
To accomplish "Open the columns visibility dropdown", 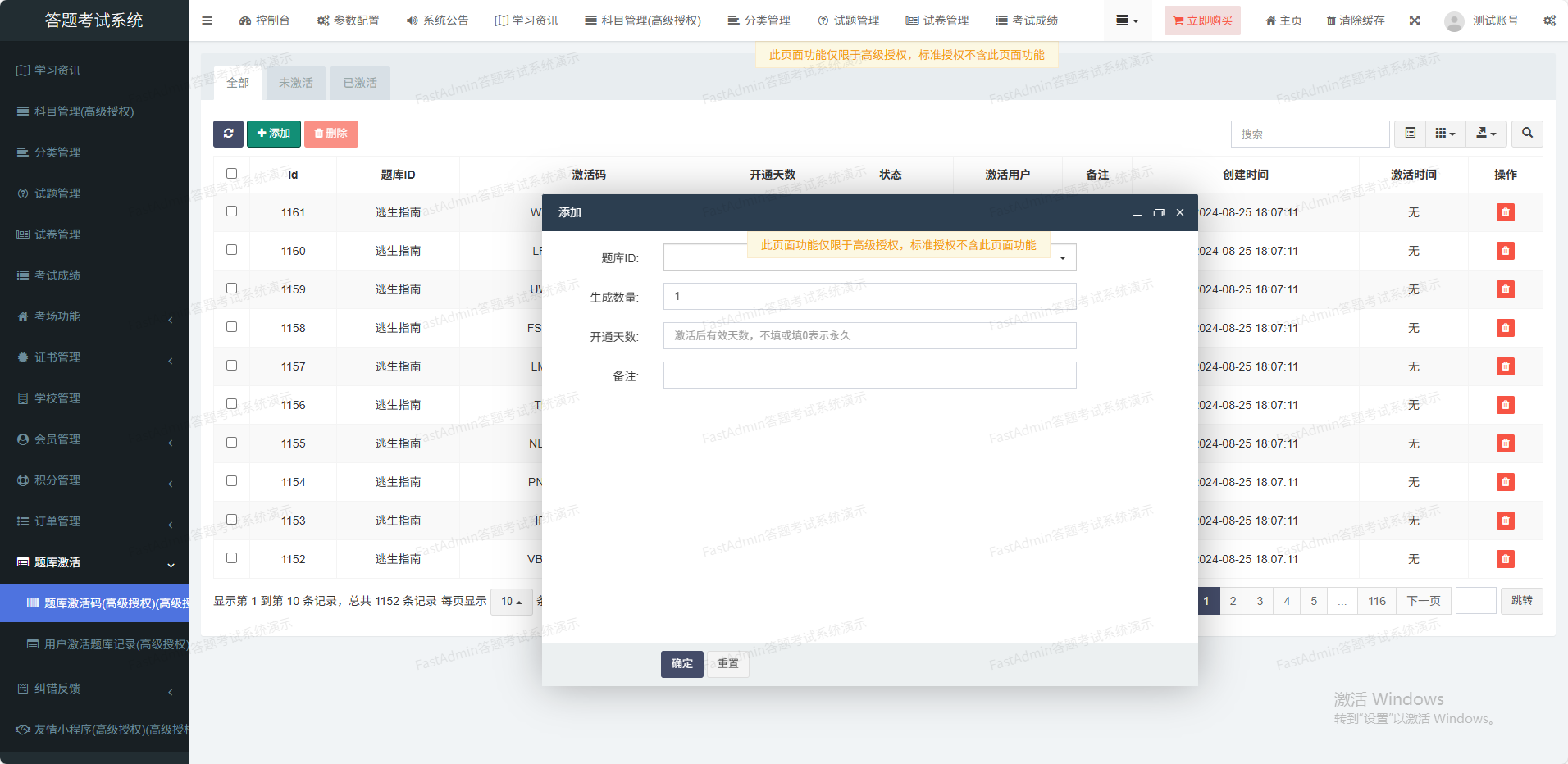I will coord(1445,134).
